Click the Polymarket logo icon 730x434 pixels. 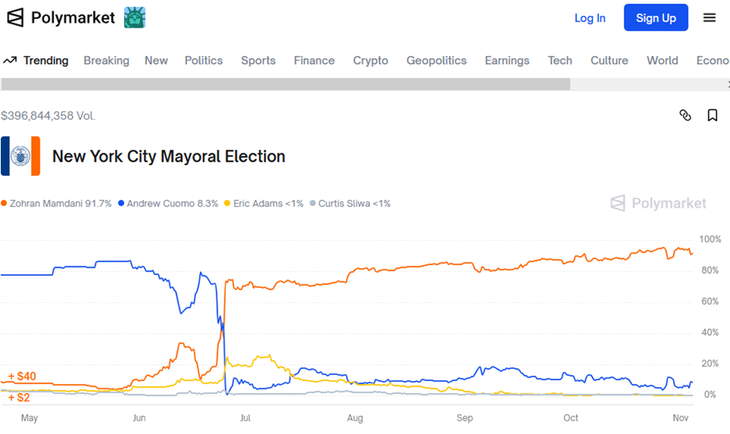coord(15,17)
